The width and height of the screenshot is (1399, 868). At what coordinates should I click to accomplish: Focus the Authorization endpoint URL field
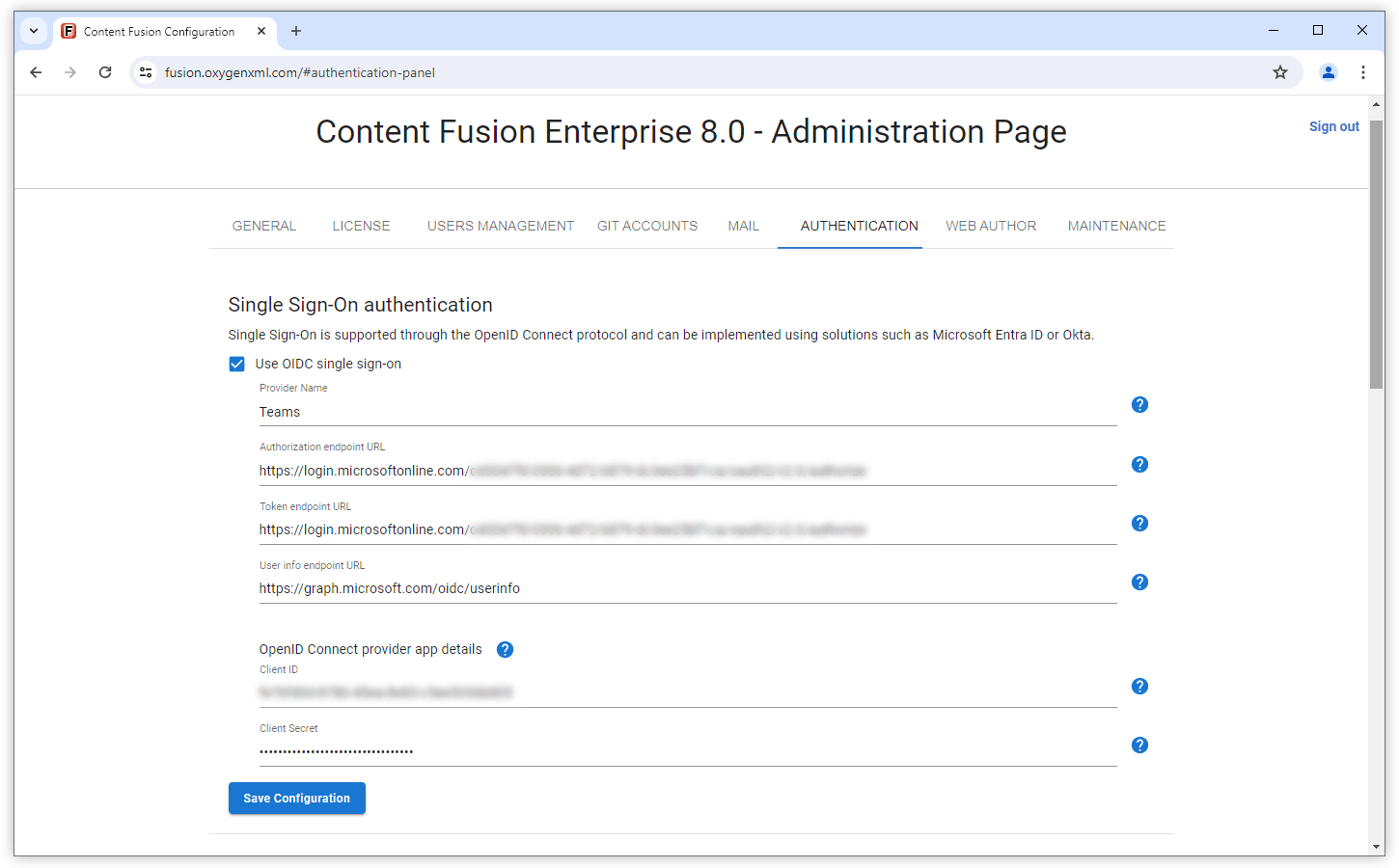688,471
